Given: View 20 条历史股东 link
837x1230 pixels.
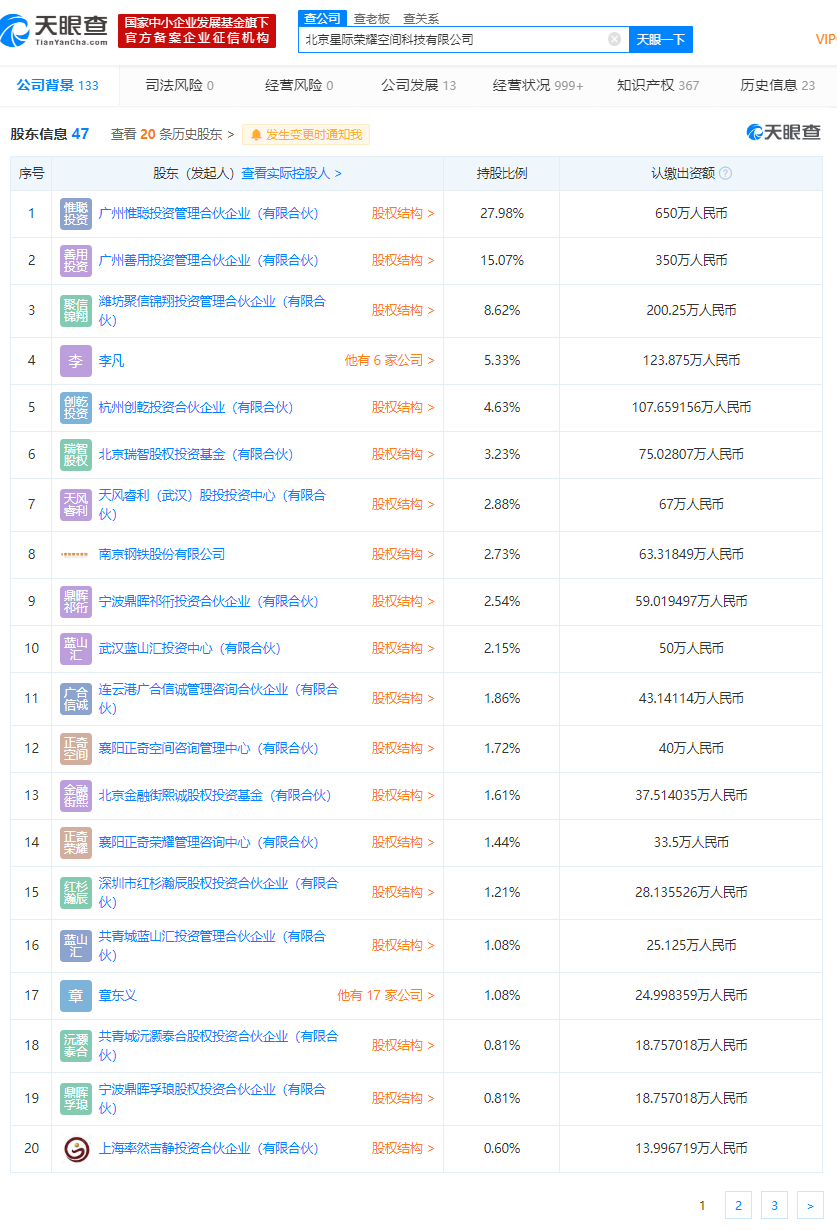Looking at the screenshot, I should point(172,134).
